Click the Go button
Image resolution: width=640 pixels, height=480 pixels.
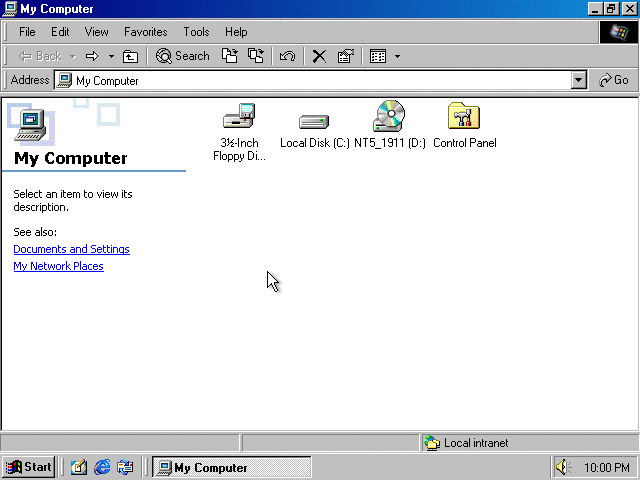point(613,80)
